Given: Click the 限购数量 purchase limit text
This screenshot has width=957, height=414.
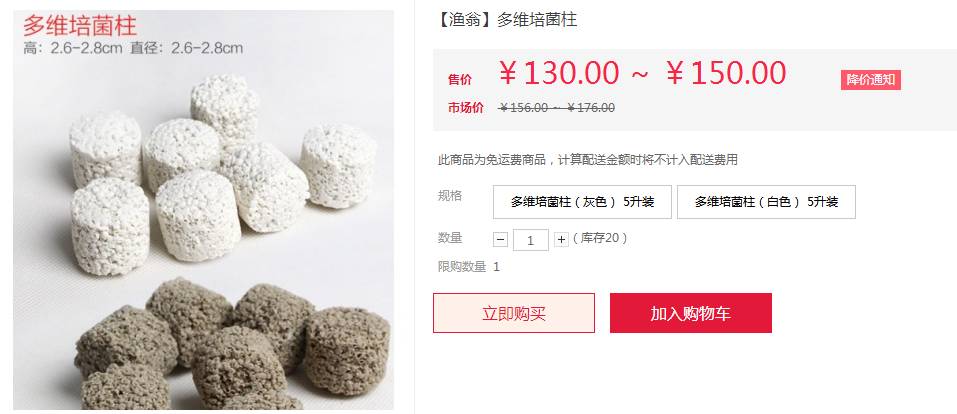Looking at the screenshot, I should click(x=469, y=267).
